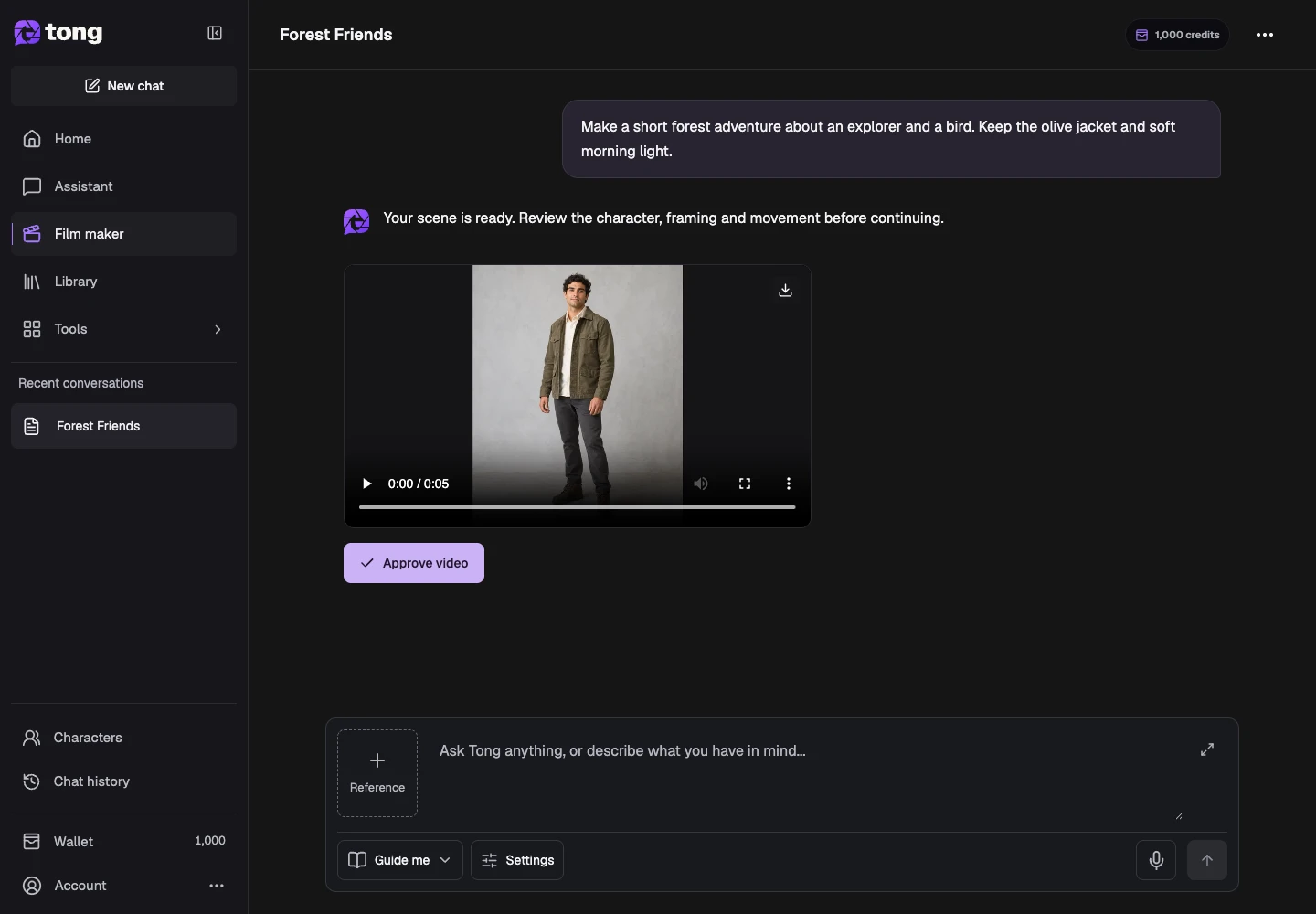This screenshot has height=914, width=1316.
Task: Open the Guide me dropdown
Action: pos(400,860)
